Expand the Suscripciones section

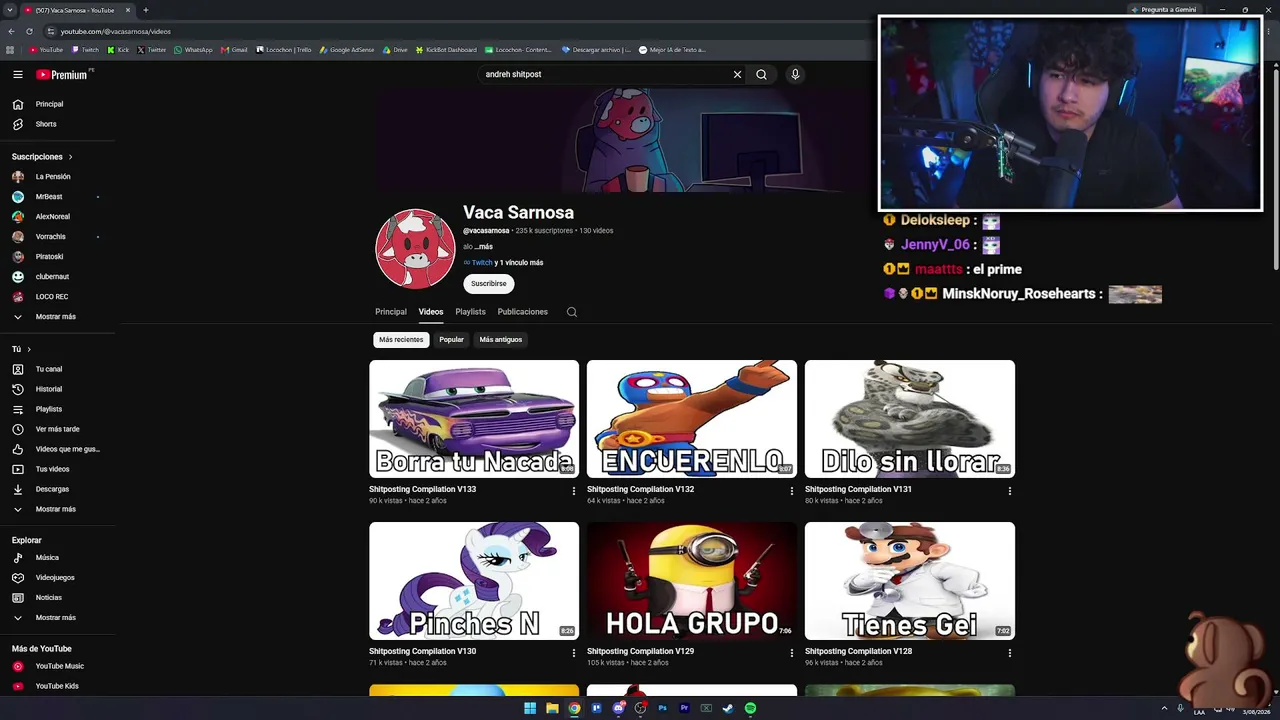[x=42, y=157]
